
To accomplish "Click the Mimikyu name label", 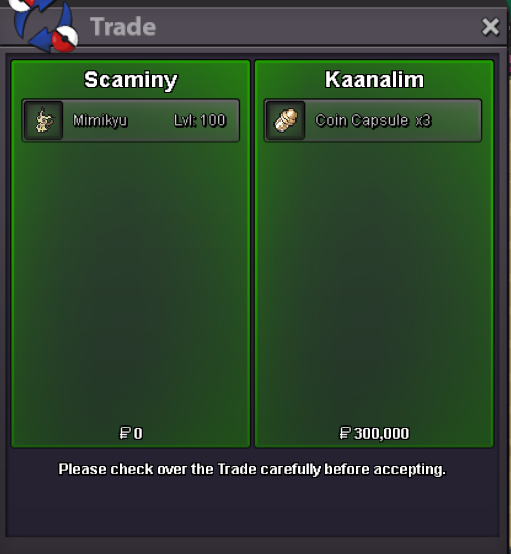I will [100, 121].
